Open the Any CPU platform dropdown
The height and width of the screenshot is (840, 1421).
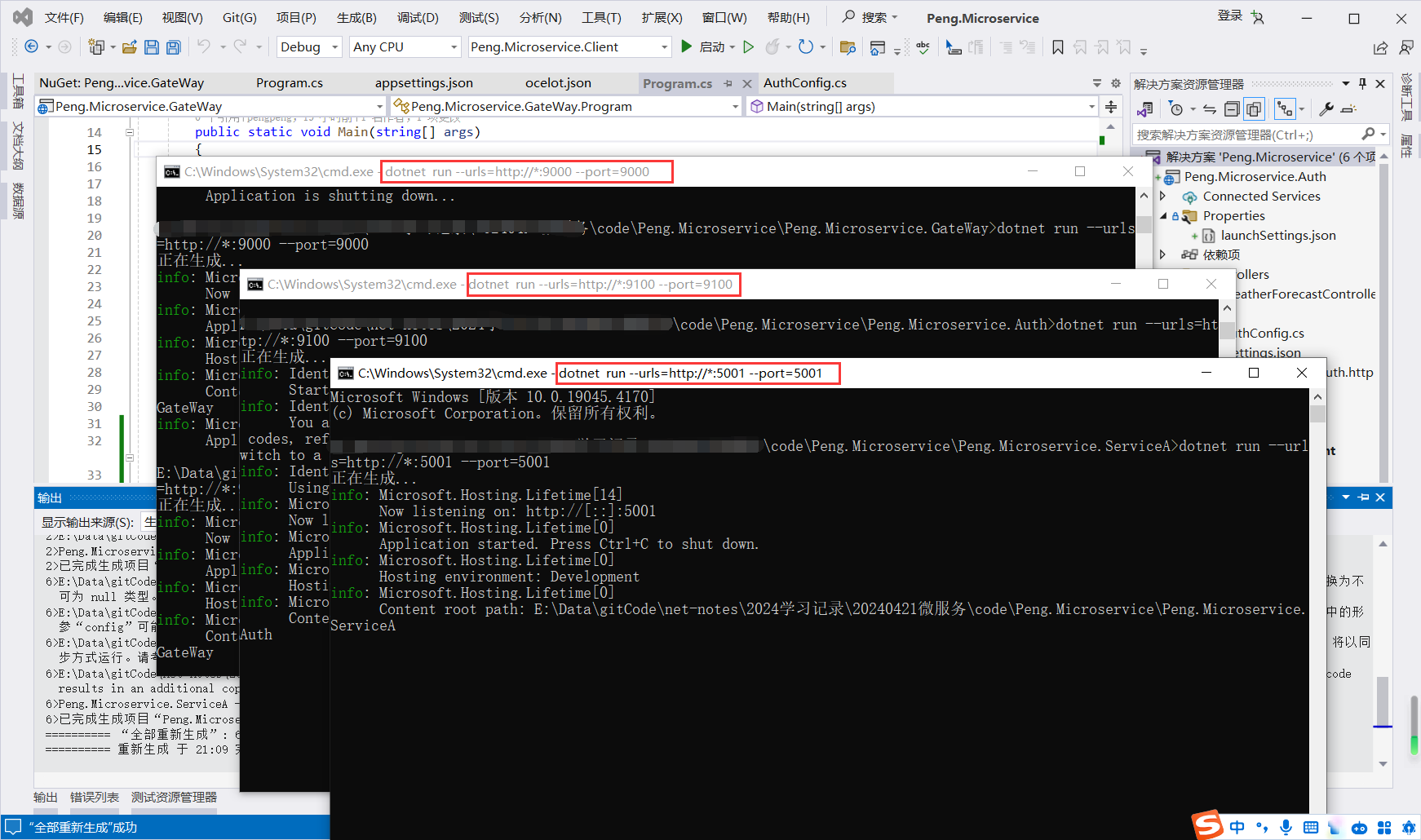(405, 47)
